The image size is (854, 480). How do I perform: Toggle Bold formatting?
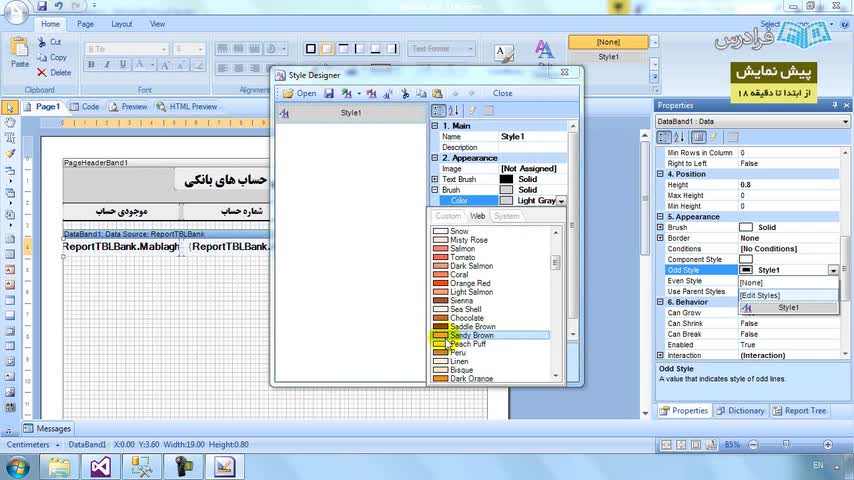click(91, 65)
